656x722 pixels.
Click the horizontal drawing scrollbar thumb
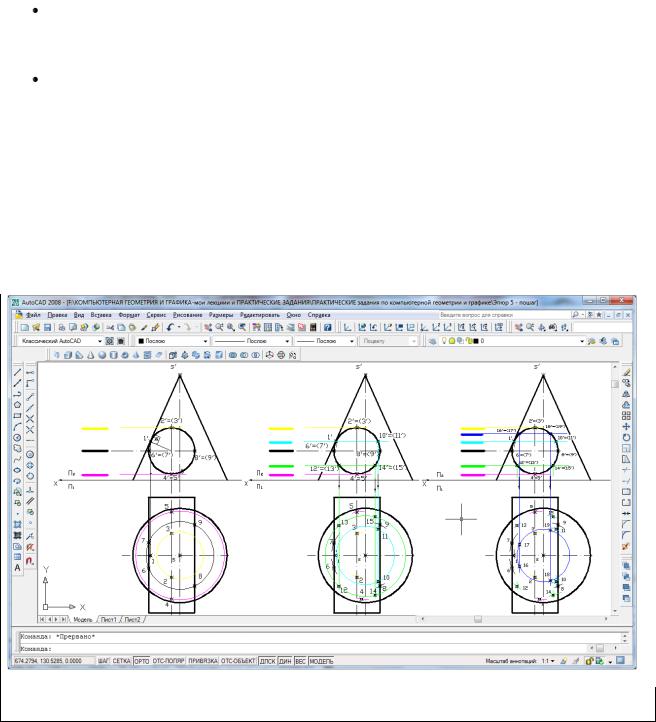pyautogui.click(x=478, y=619)
